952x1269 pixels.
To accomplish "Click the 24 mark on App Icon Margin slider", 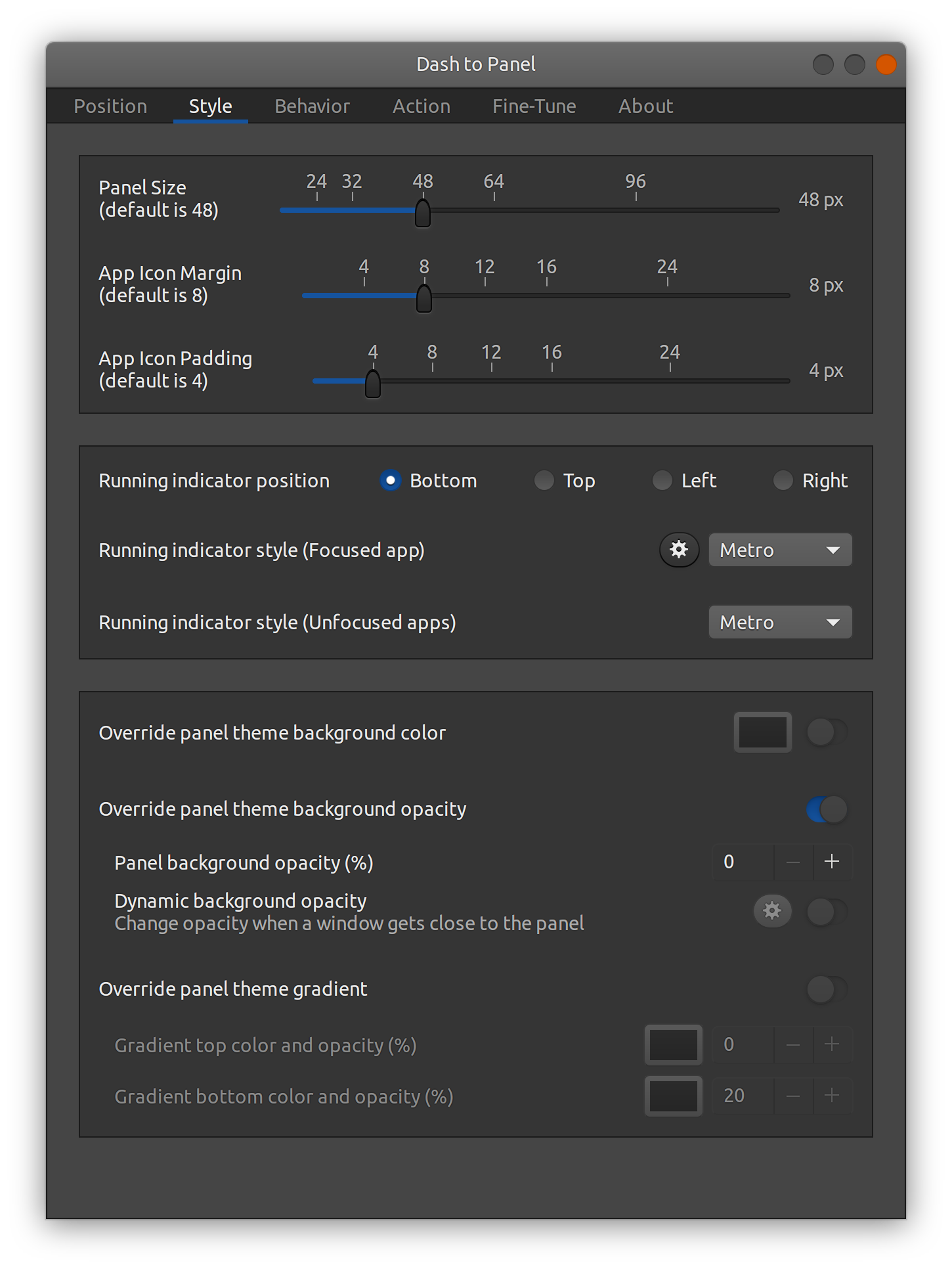I will click(x=667, y=267).
